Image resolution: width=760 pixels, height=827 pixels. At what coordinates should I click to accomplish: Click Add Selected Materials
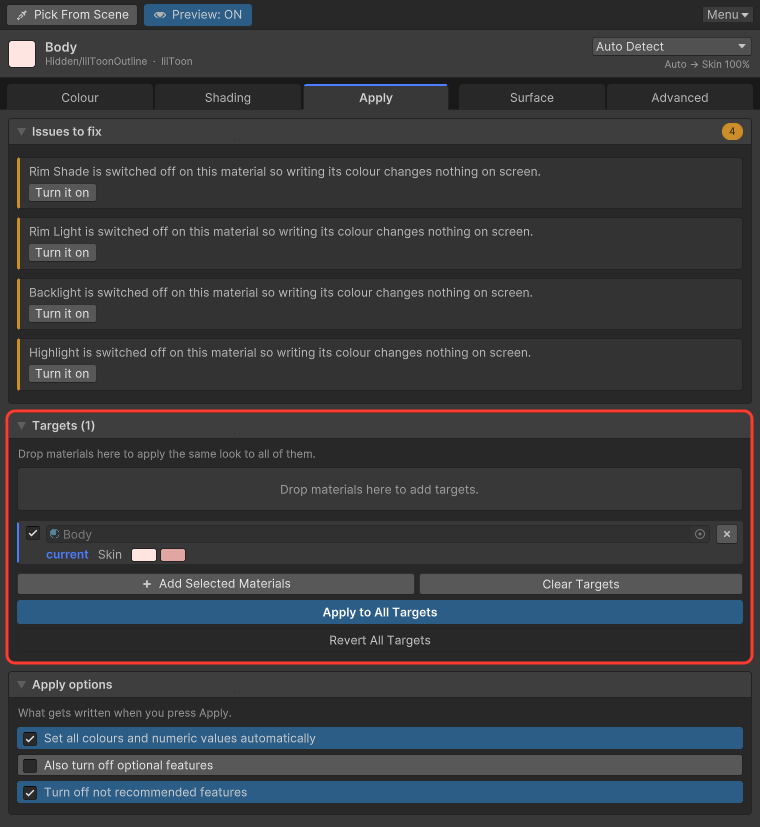[216, 584]
